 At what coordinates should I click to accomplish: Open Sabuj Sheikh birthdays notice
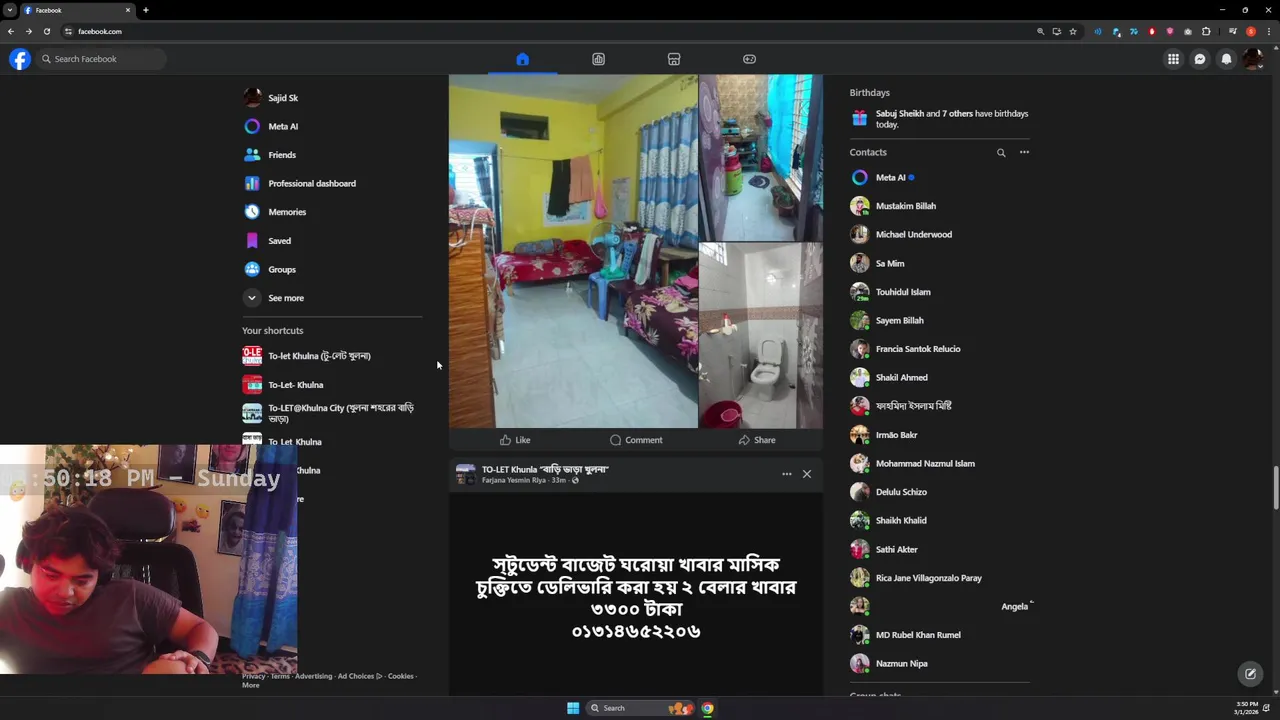point(940,119)
